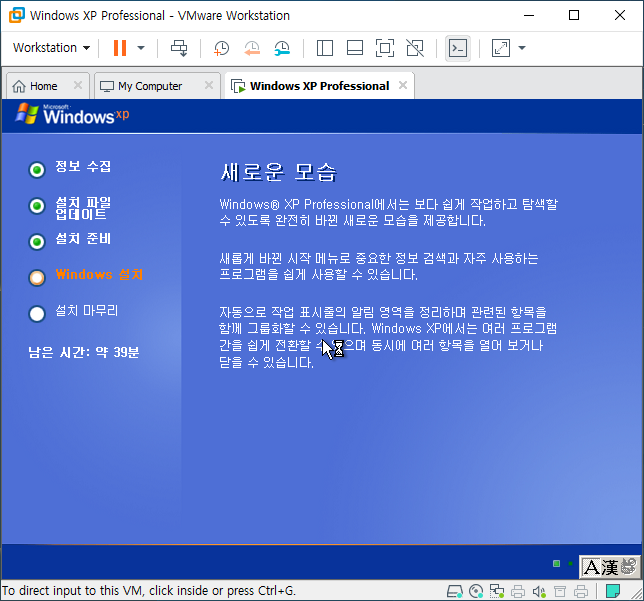Toggle the thumbnail bar view
Viewport: 644px width, 601px height.
point(355,48)
